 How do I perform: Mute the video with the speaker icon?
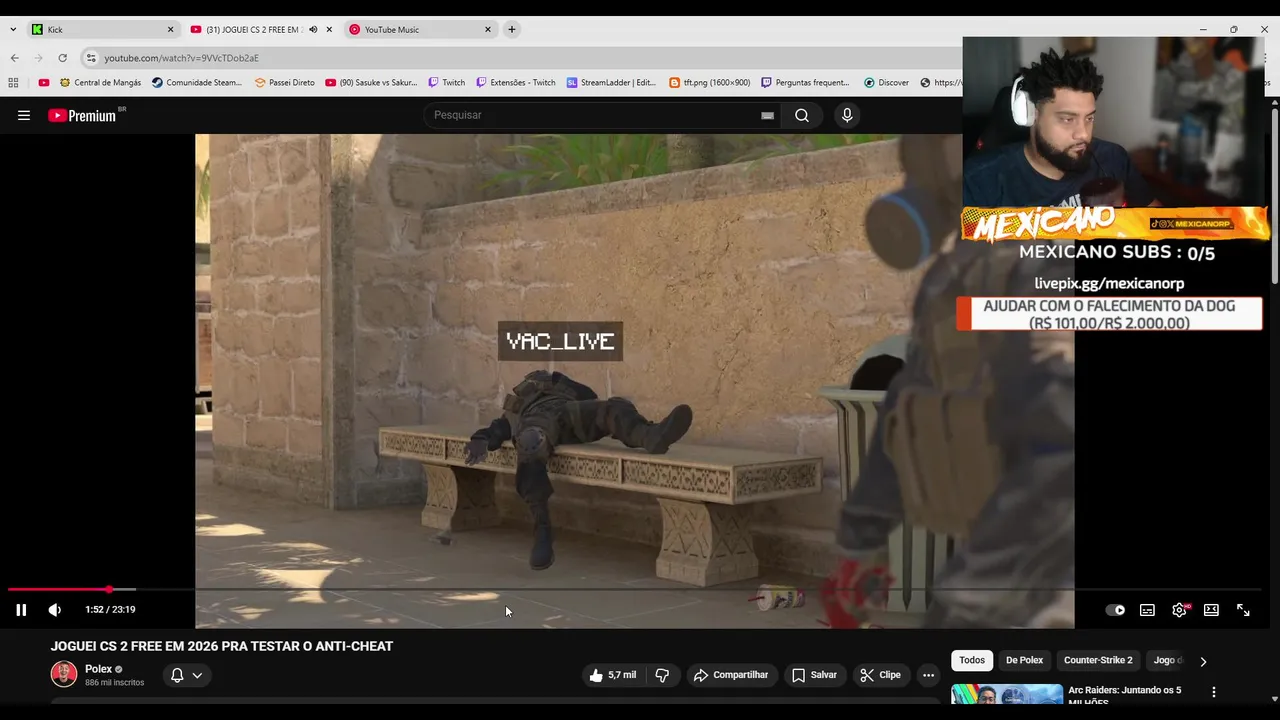click(x=55, y=610)
